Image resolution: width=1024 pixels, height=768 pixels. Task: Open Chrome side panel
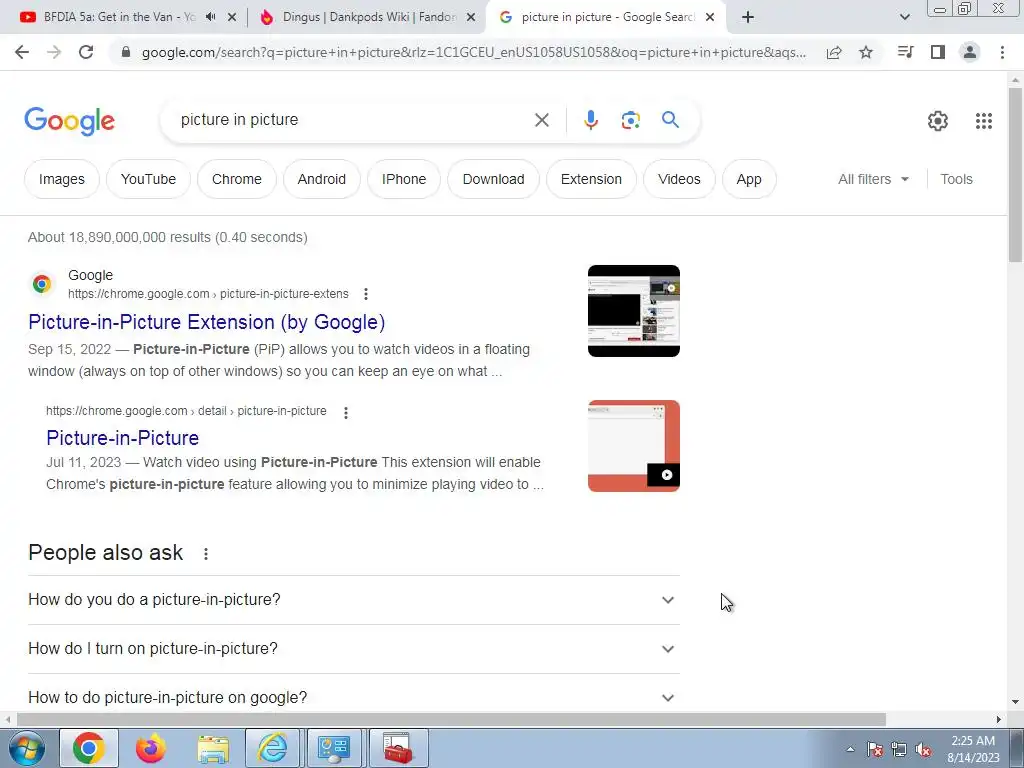(x=938, y=52)
